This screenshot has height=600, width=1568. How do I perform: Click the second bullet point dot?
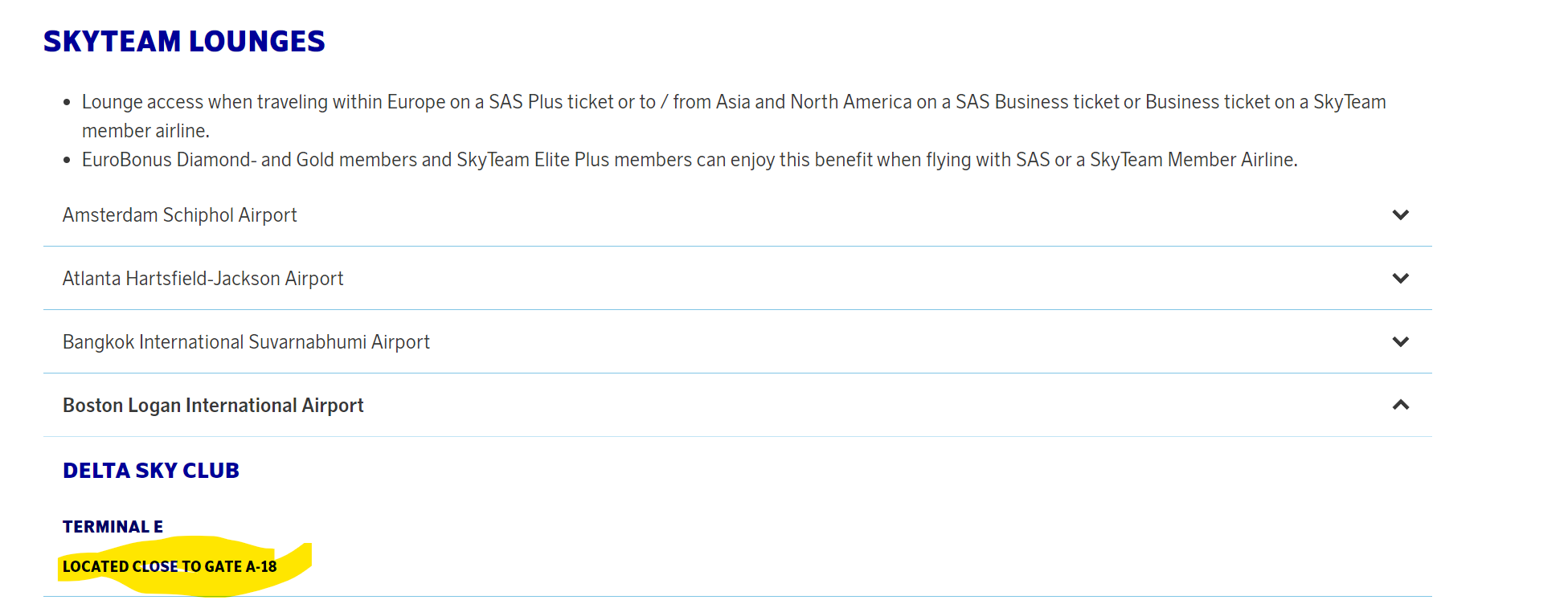[x=67, y=161]
